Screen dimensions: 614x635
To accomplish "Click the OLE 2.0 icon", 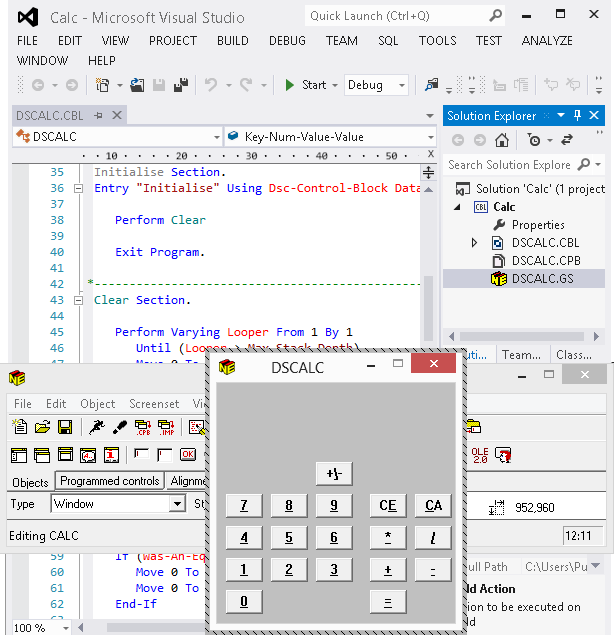I will click(479, 454).
